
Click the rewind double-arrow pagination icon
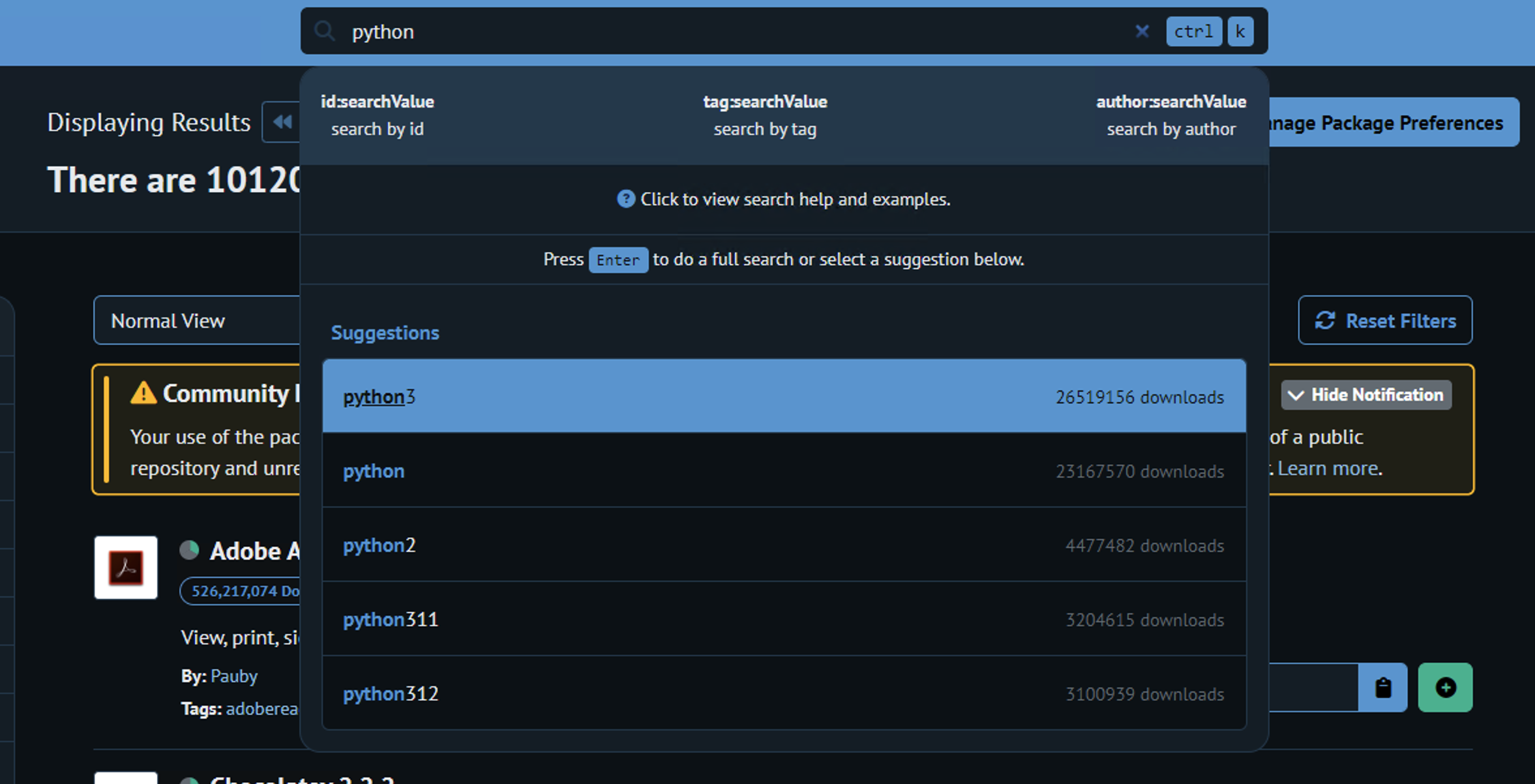(282, 122)
